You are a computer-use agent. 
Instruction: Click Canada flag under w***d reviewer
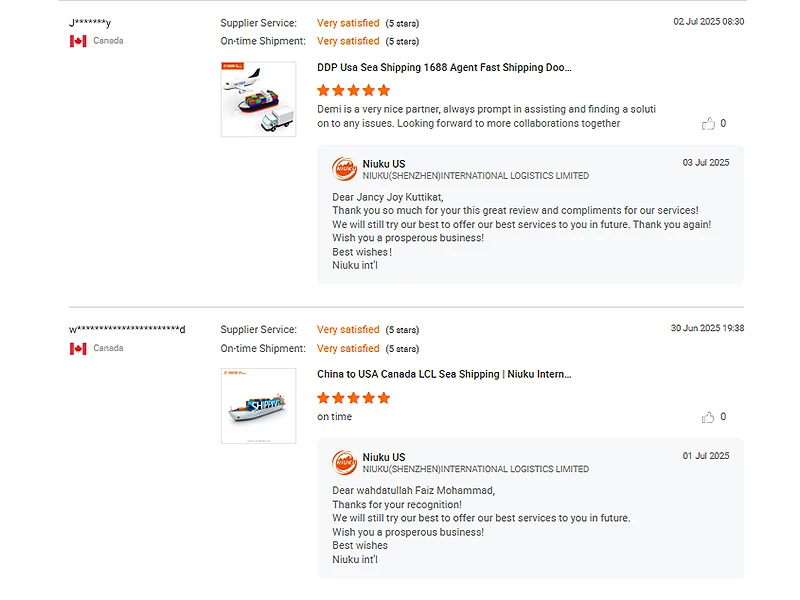(x=78, y=349)
